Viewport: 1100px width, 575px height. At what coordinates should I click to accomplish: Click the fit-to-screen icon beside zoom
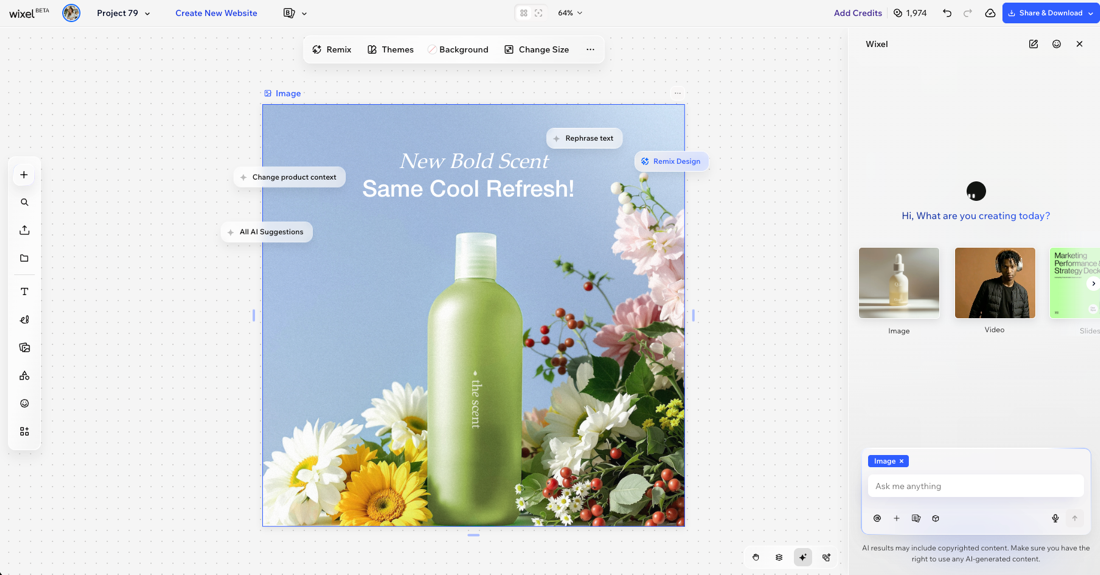[539, 13]
